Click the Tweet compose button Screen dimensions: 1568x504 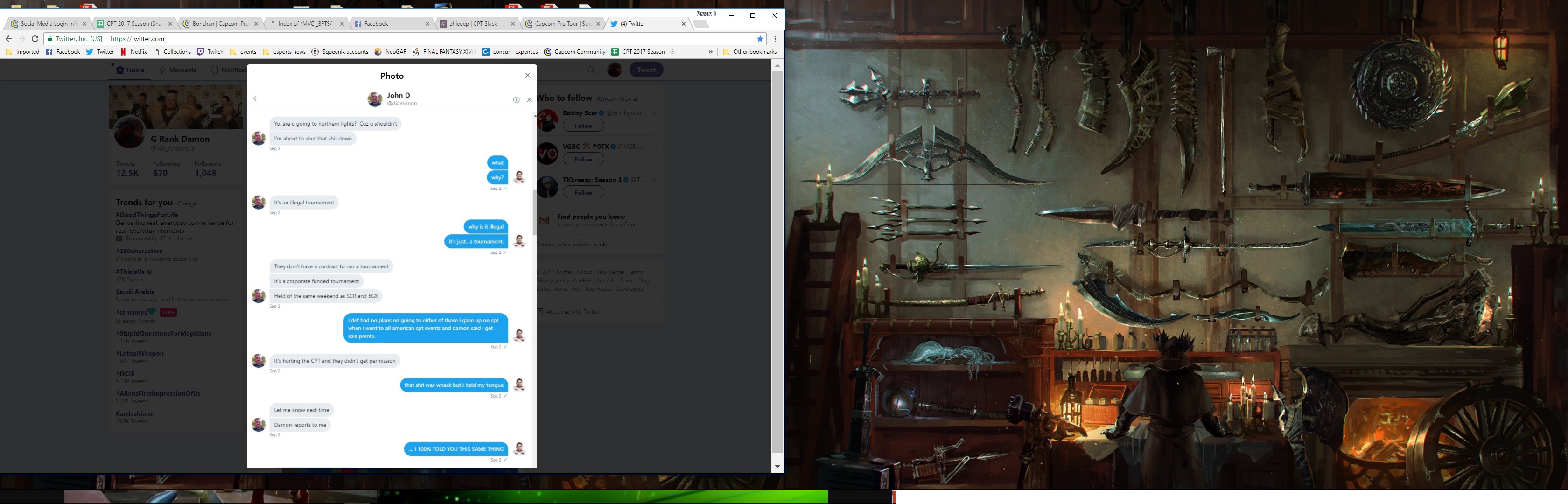coord(646,70)
